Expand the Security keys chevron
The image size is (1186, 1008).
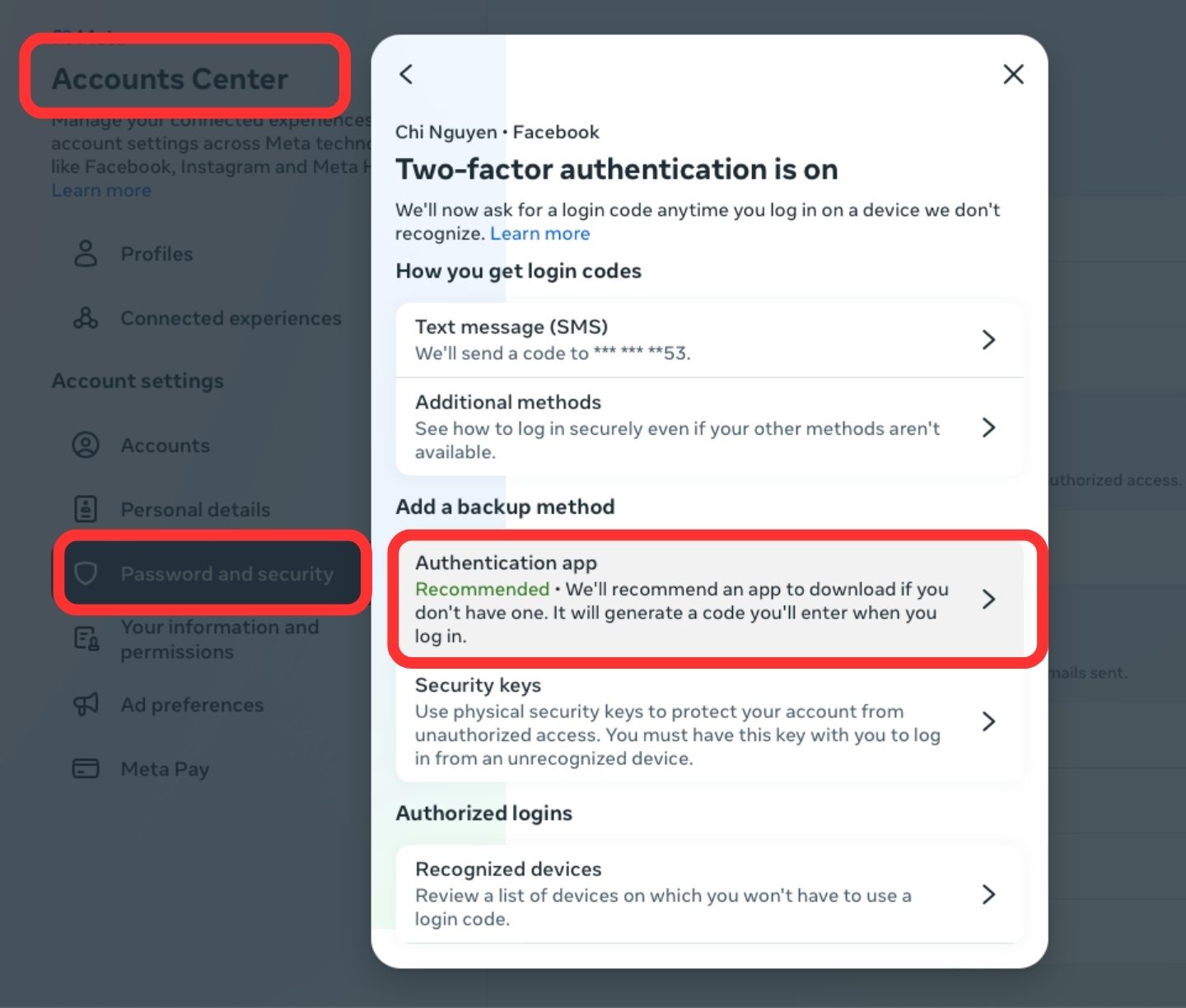tap(989, 721)
